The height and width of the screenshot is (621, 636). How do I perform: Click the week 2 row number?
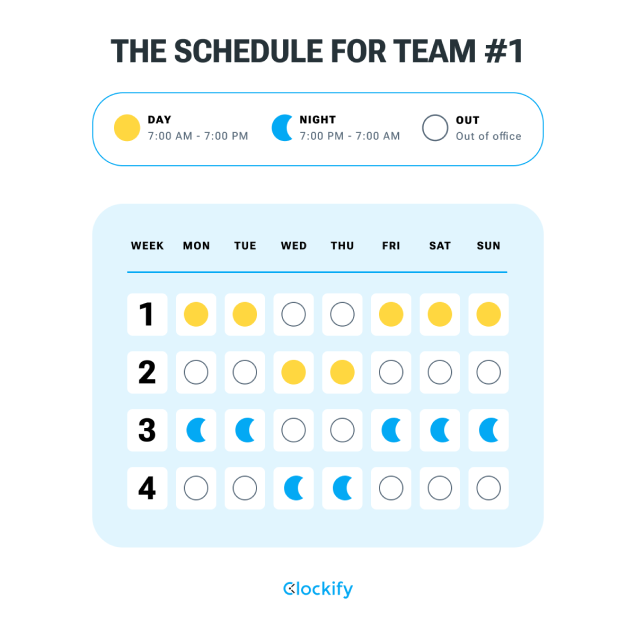click(x=147, y=372)
